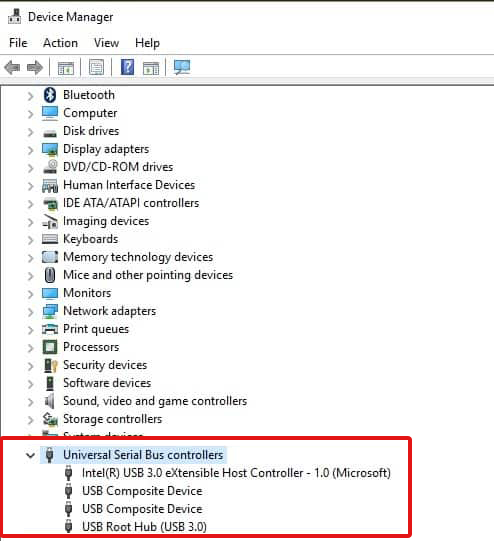Select the Universal Serial Bus controllers label

click(x=143, y=455)
